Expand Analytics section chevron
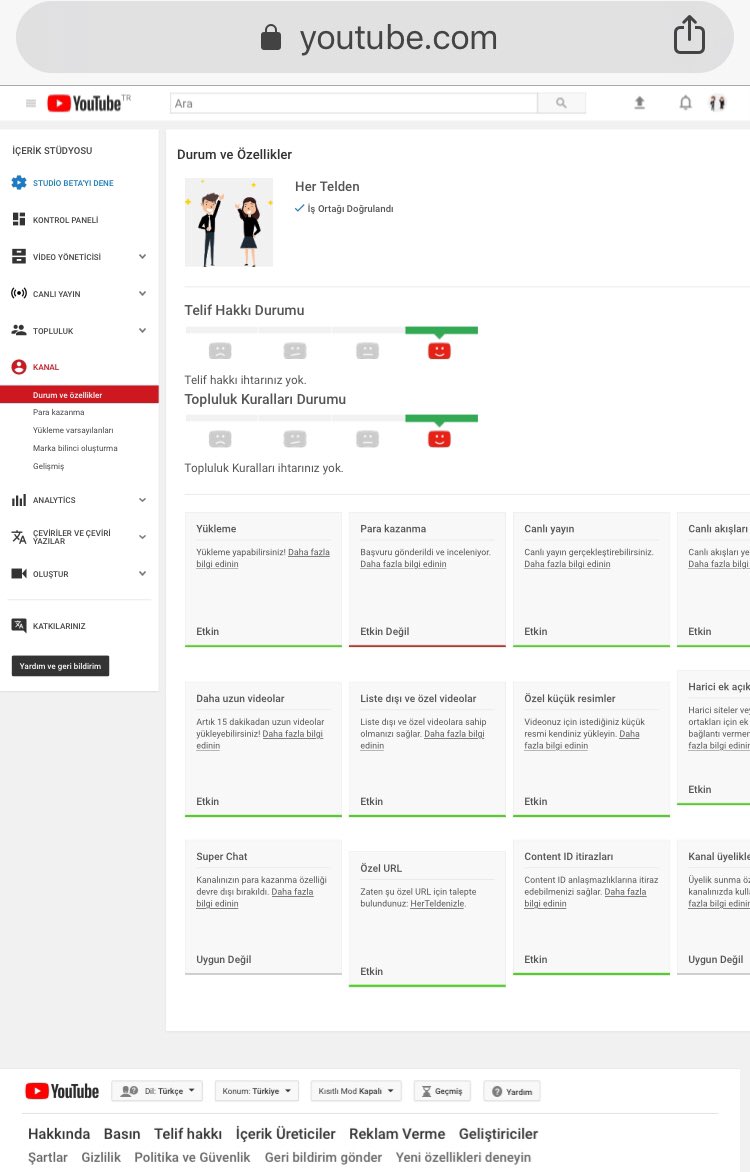The height and width of the screenshot is (1172, 750). tap(142, 500)
